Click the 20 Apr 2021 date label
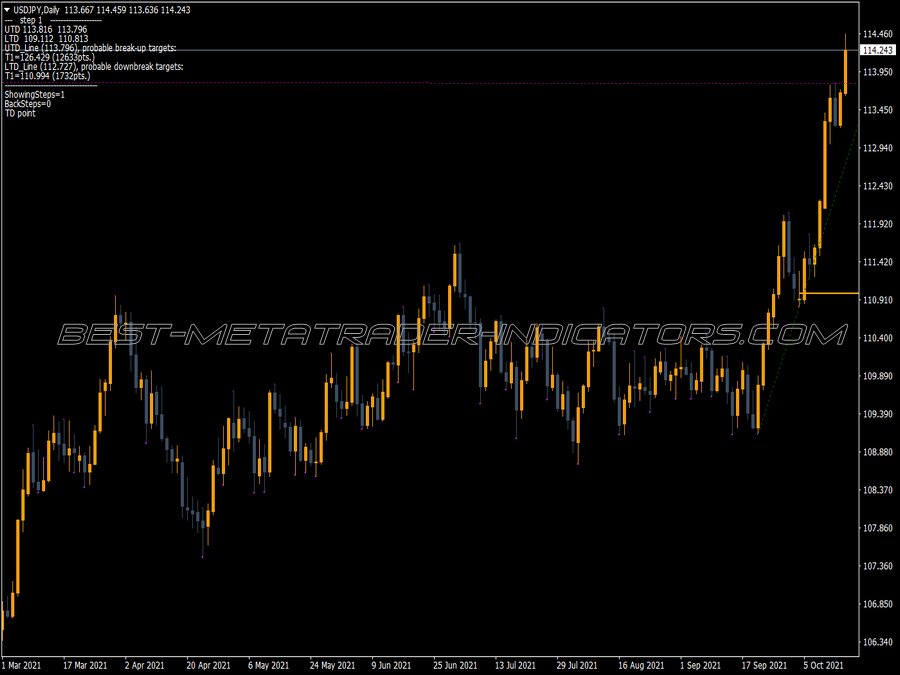The height and width of the screenshot is (675, 900). coord(208,665)
